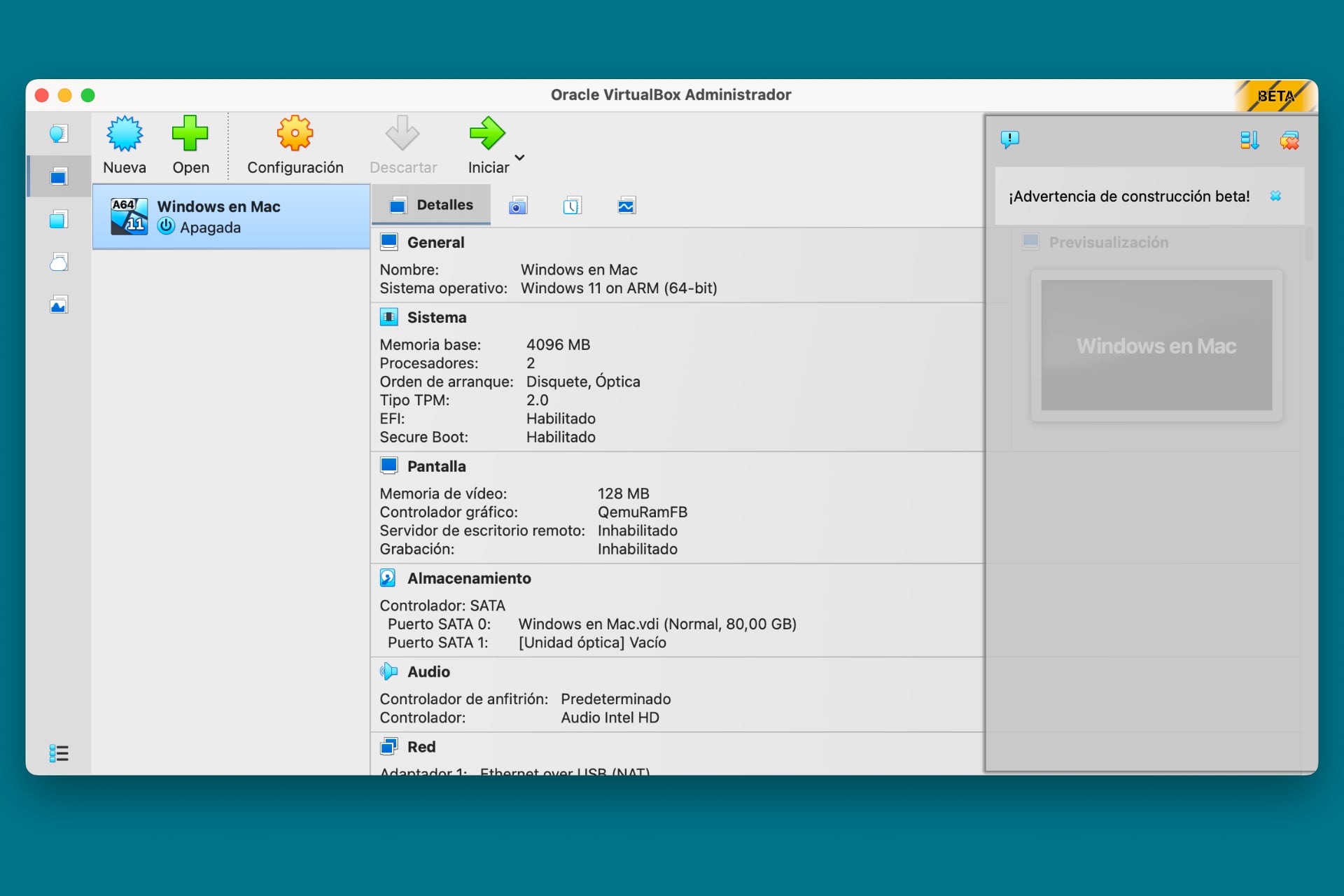Click the Previsualización header

coord(1108,242)
